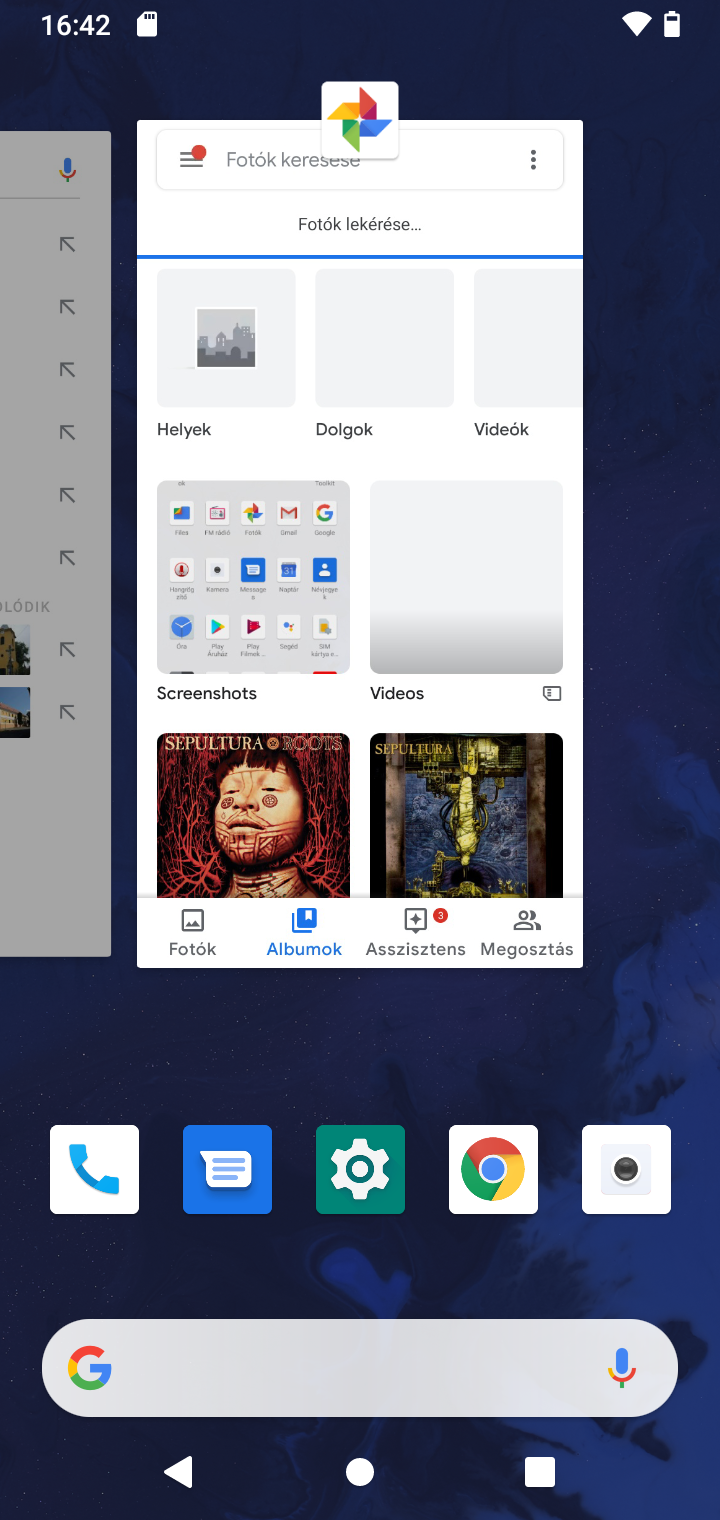Image resolution: width=720 pixels, height=1520 pixels.
Task: Tap the SD card status icon
Action: pos(147,24)
